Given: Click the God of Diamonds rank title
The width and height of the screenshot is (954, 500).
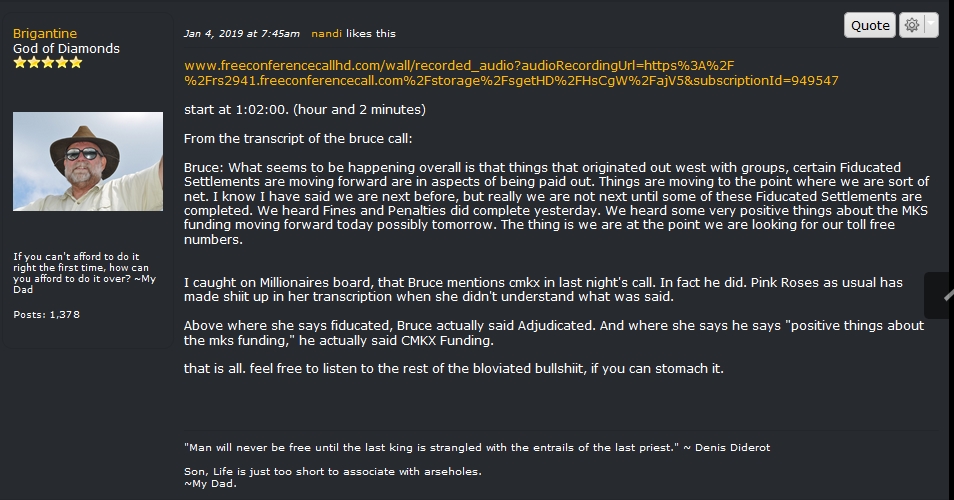Looking at the screenshot, I should coord(66,49).
